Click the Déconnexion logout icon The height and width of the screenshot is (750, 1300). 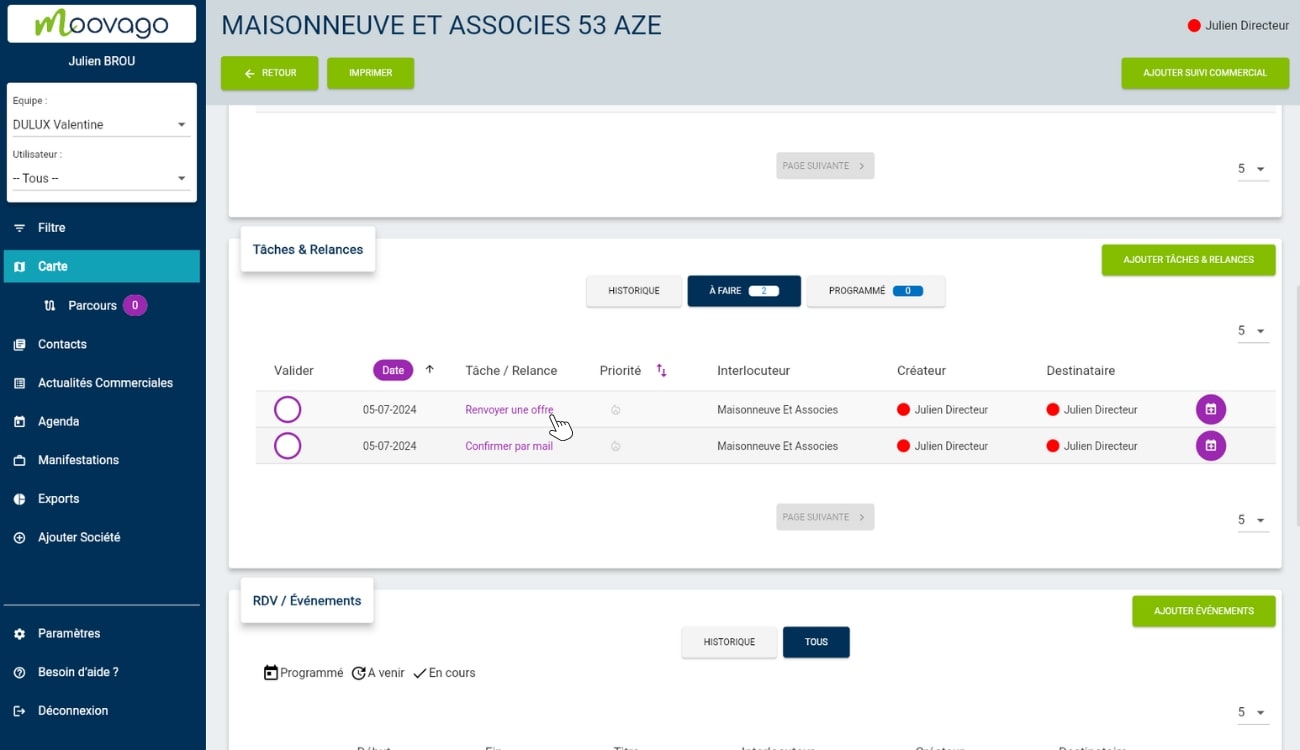coord(19,711)
